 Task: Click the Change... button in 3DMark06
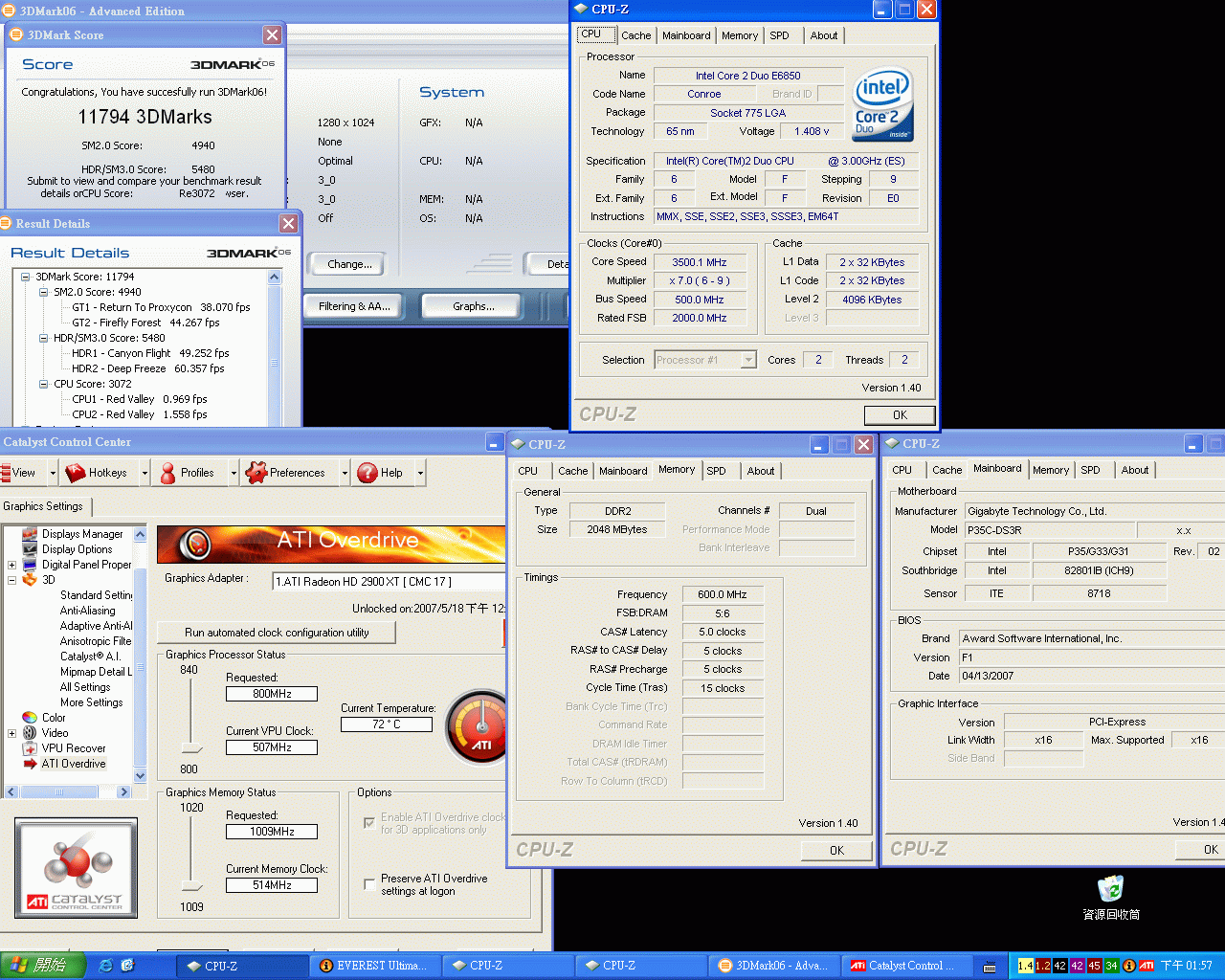(349, 264)
